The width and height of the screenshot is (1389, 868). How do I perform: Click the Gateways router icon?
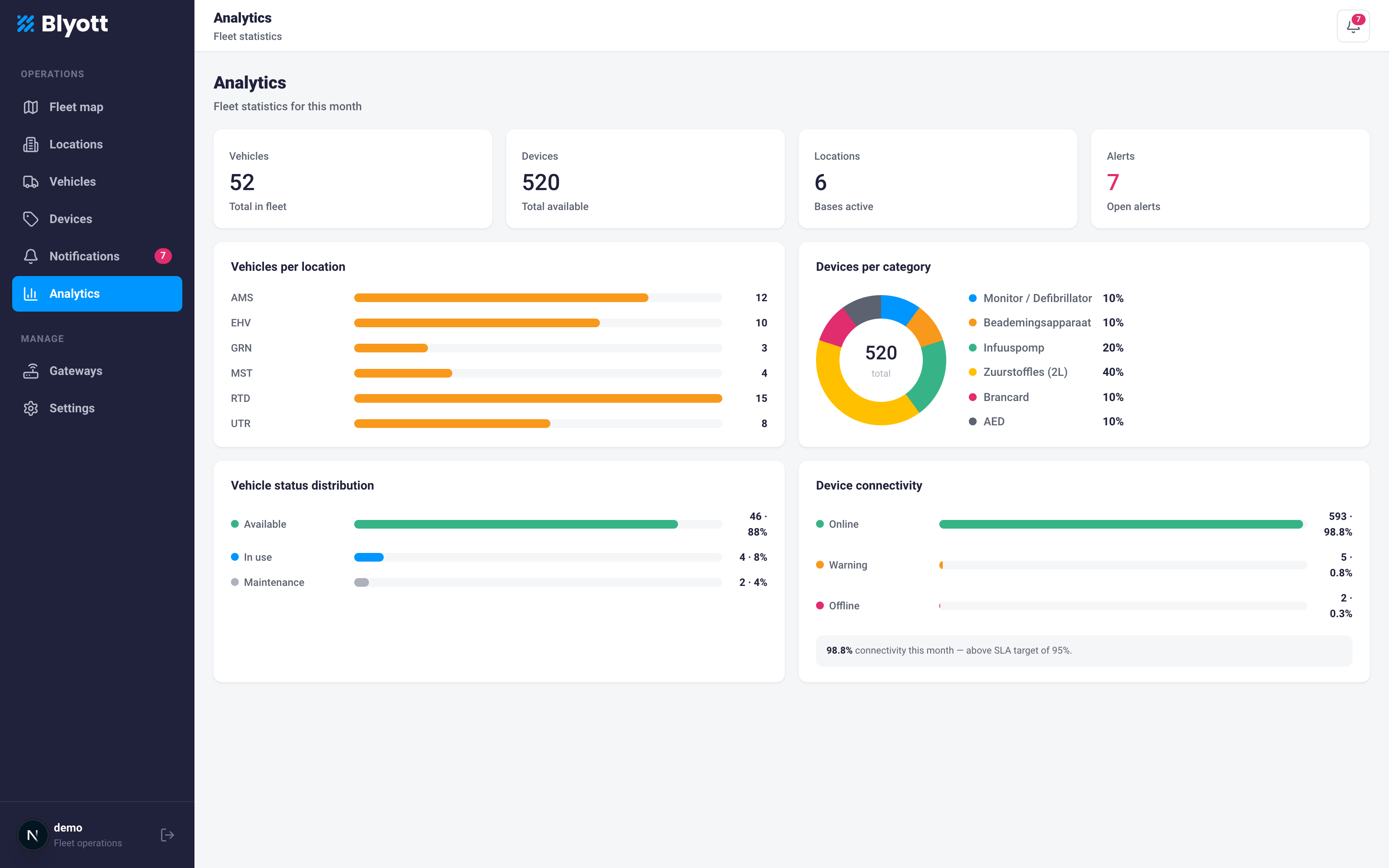pos(30,372)
